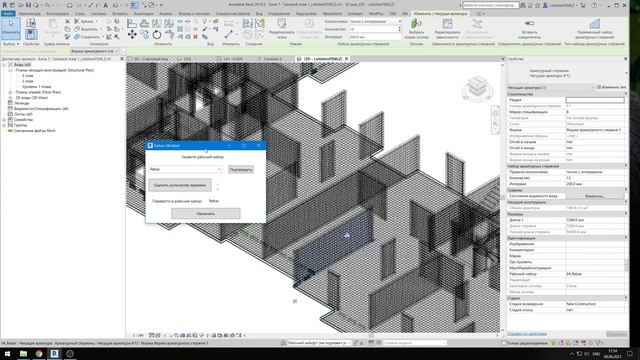Click the Text tool A in quick access
640x360 pixels.
106,5
